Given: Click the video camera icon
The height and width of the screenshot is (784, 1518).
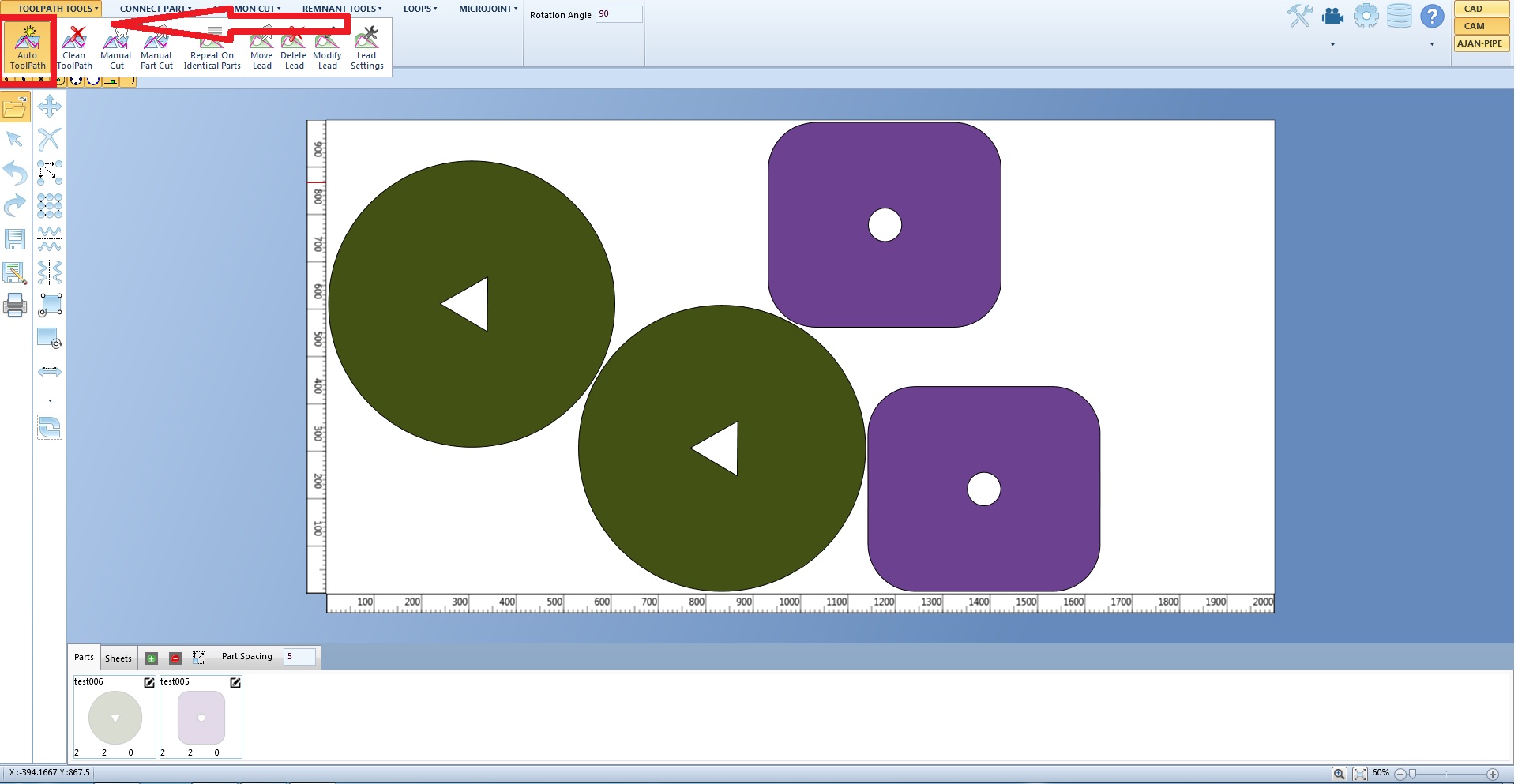Looking at the screenshot, I should point(1333,16).
